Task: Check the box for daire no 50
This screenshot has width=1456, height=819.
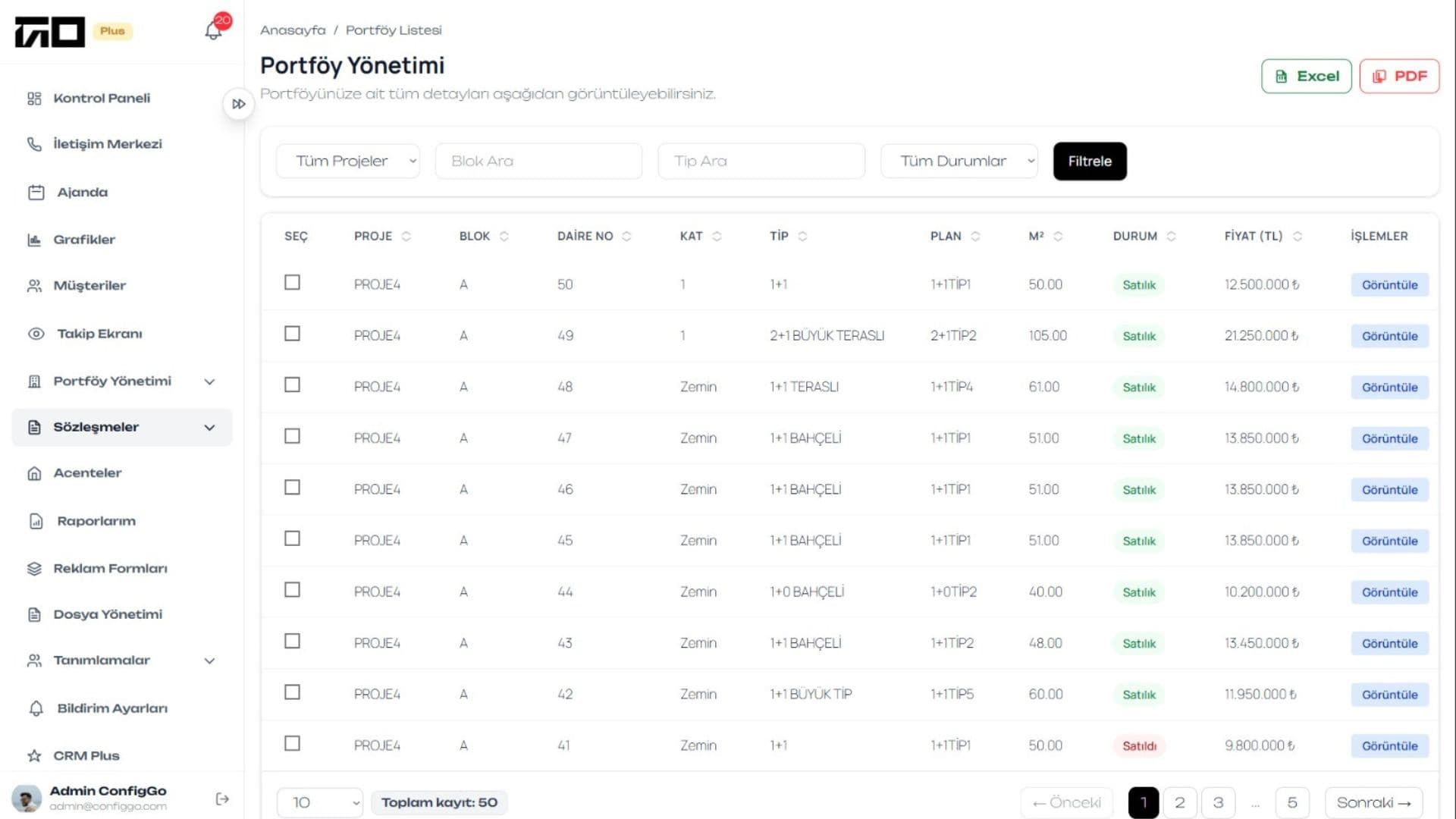Action: point(292,283)
